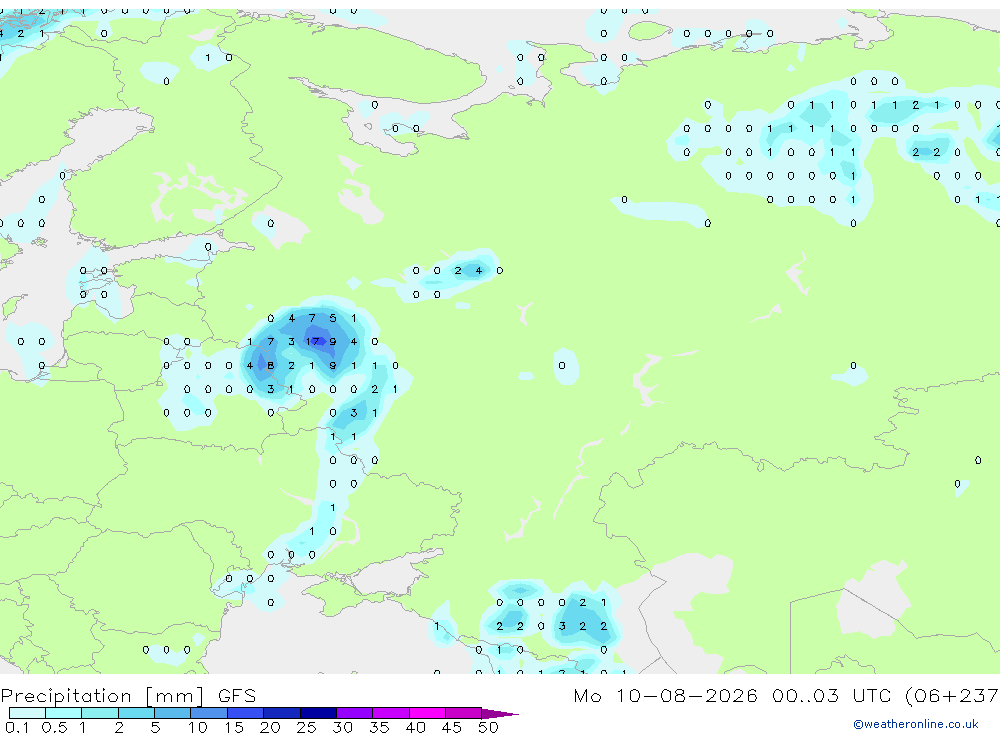Click the 'Precipitation [mm] GFS' title text
1000x733 pixels.
(x=128, y=696)
